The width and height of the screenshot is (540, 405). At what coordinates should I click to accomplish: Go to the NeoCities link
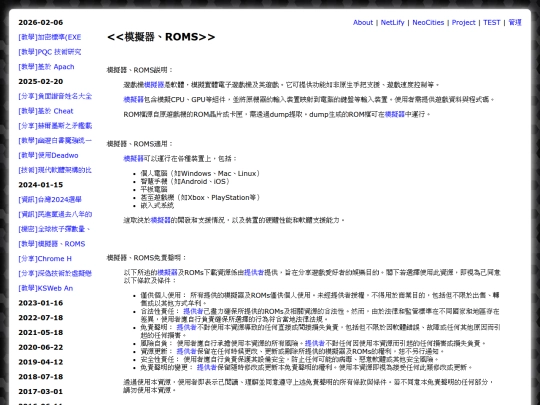[x=428, y=22]
